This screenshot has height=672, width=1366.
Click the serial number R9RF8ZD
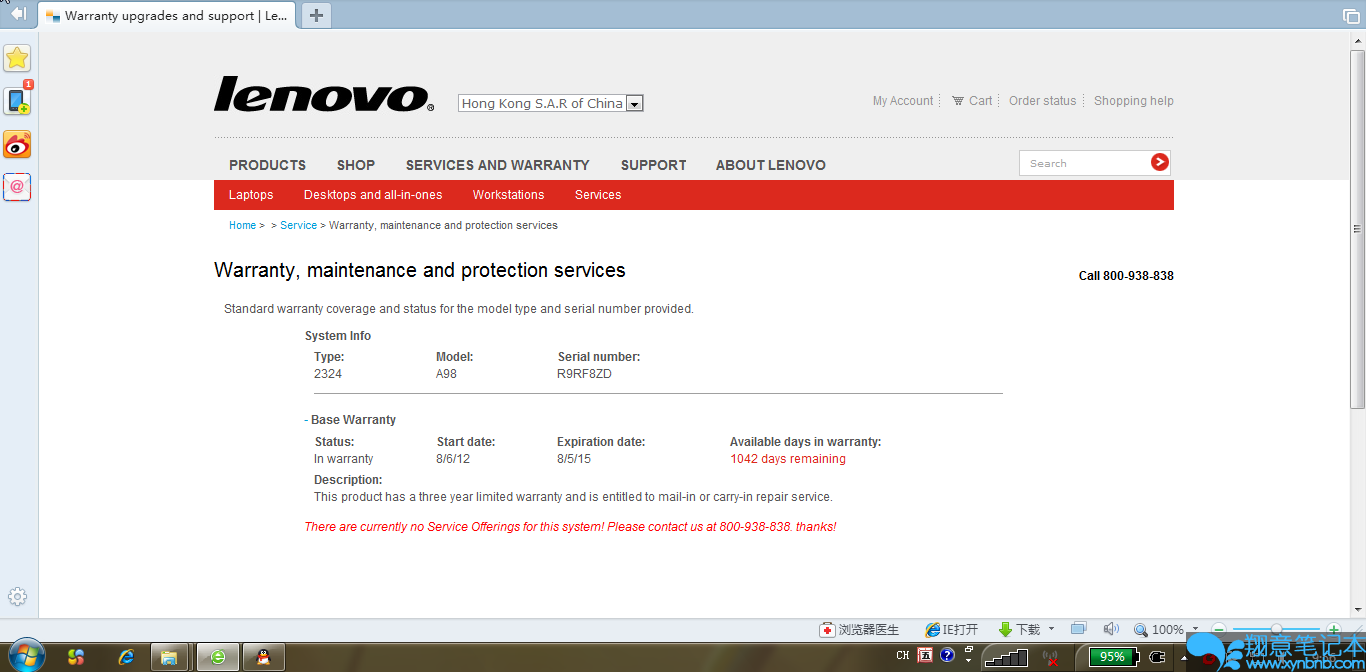click(584, 374)
